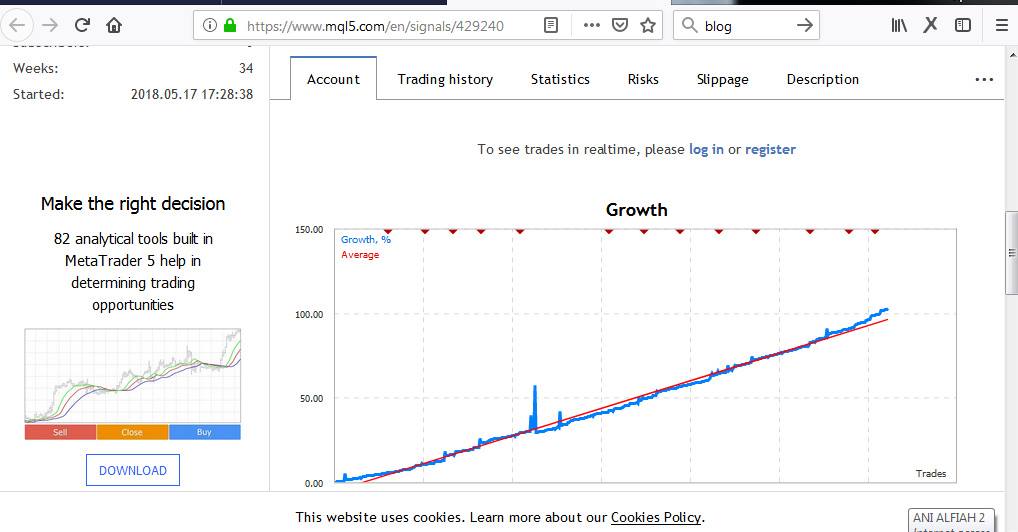Open page actions three-dot menu in address bar
Screen dimensions: 1018x532
pyautogui.click(x=591, y=25)
